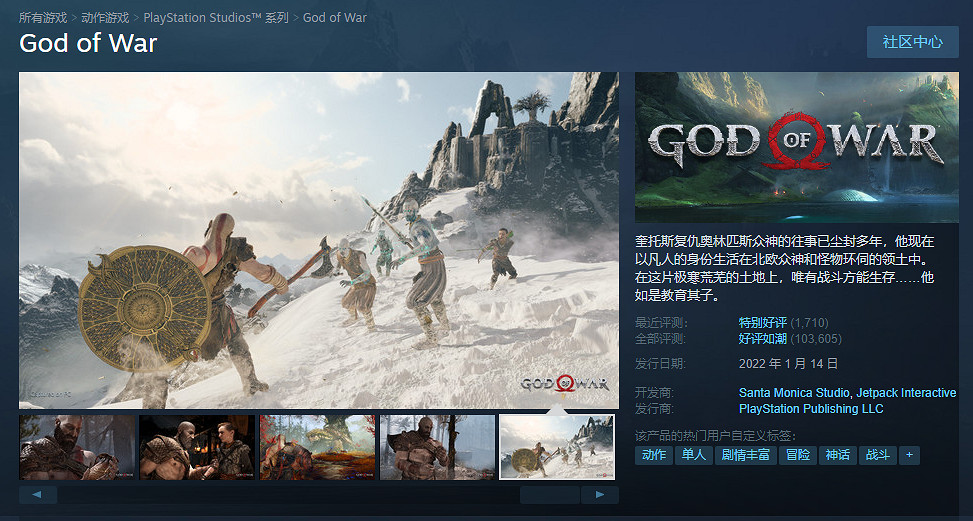This screenshot has height=521, width=973.
Task: Select the 剧情丰富 tag
Action: click(x=746, y=455)
